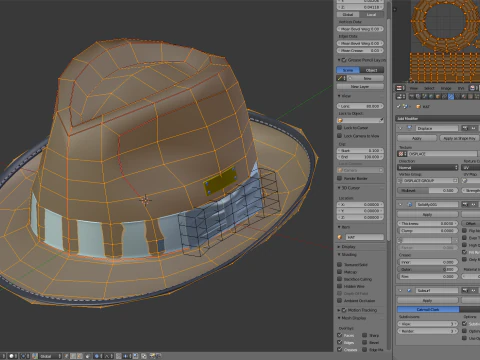480x360 pixels.
Task: Open the Add Modifier menu button
Action: pos(438,118)
